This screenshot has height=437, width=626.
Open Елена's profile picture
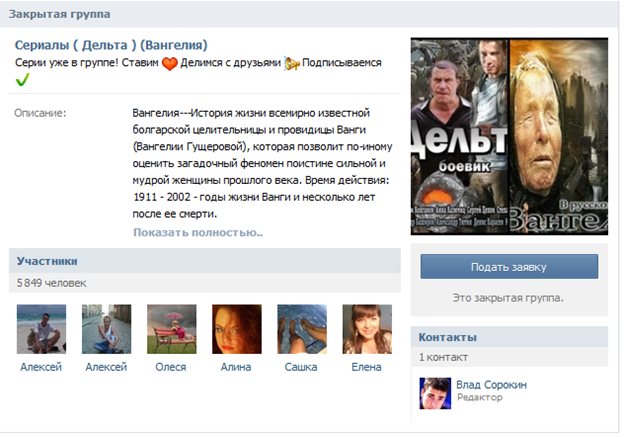pos(367,329)
